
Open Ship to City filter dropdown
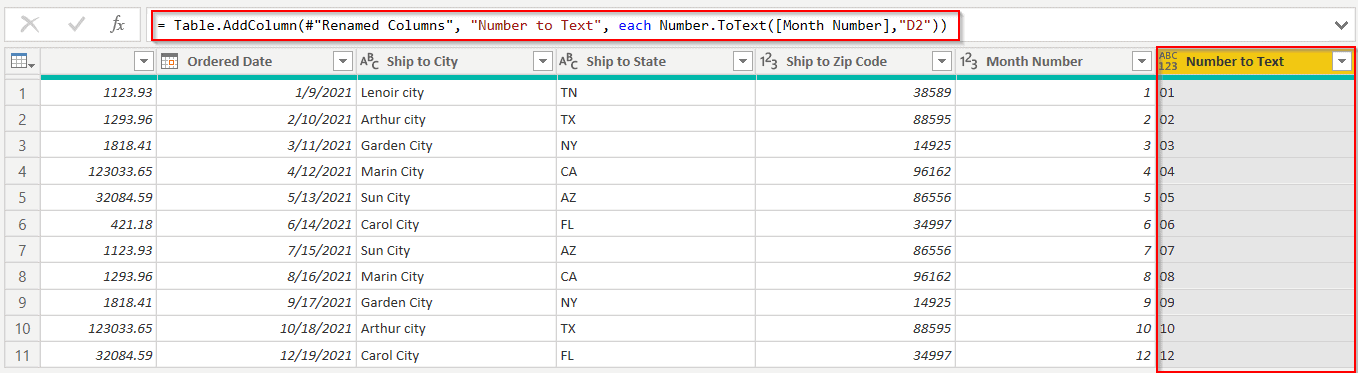point(543,61)
